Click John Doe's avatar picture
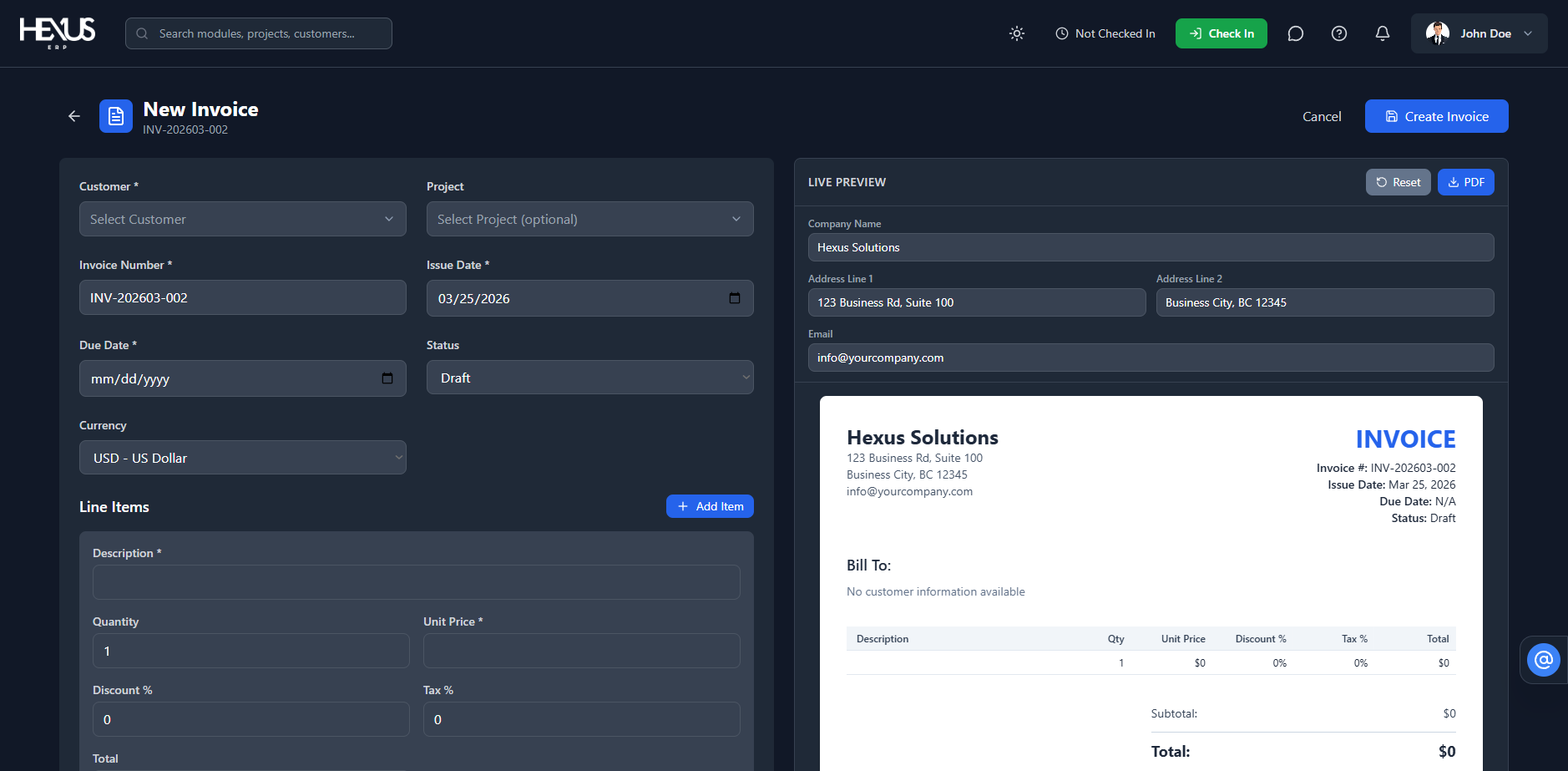The width and height of the screenshot is (1568, 771). (1438, 33)
